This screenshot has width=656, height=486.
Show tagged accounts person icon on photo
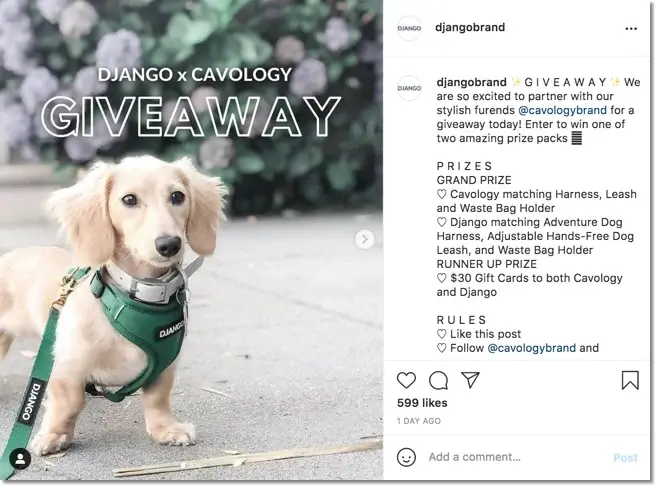pyautogui.click(x=20, y=459)
